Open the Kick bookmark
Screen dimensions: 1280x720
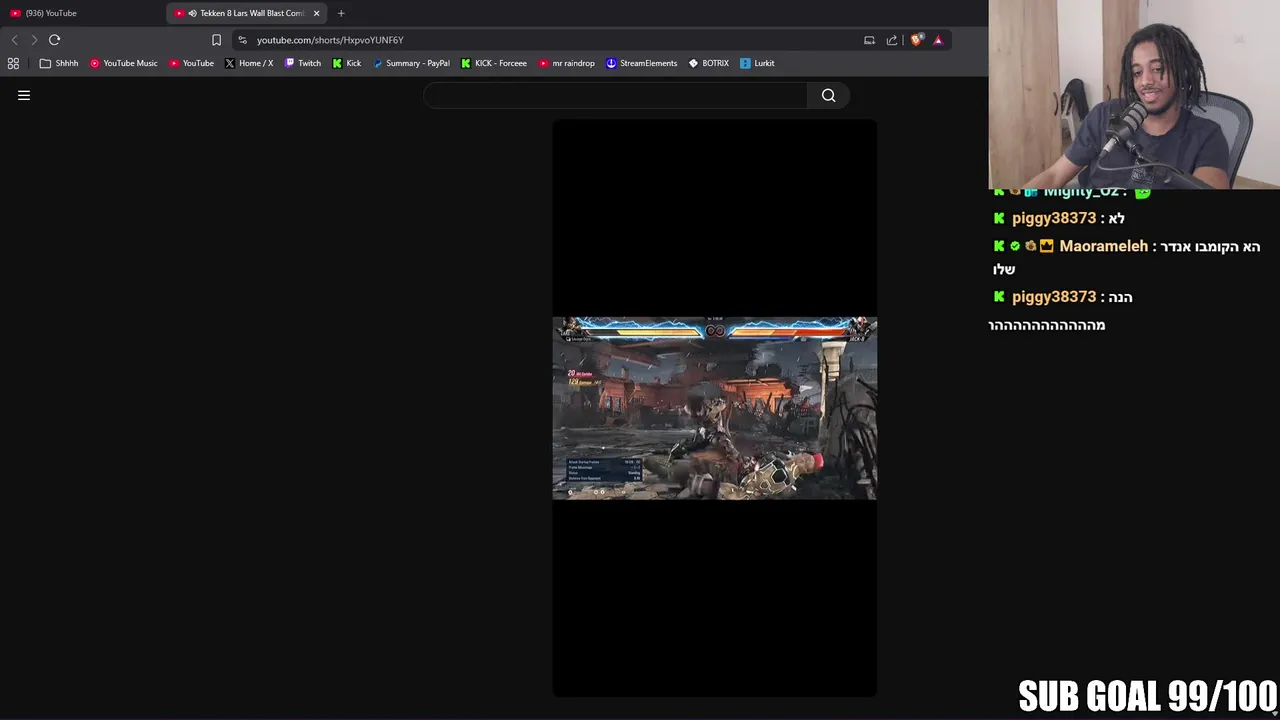pyautogui.click(x=347, y=63)
